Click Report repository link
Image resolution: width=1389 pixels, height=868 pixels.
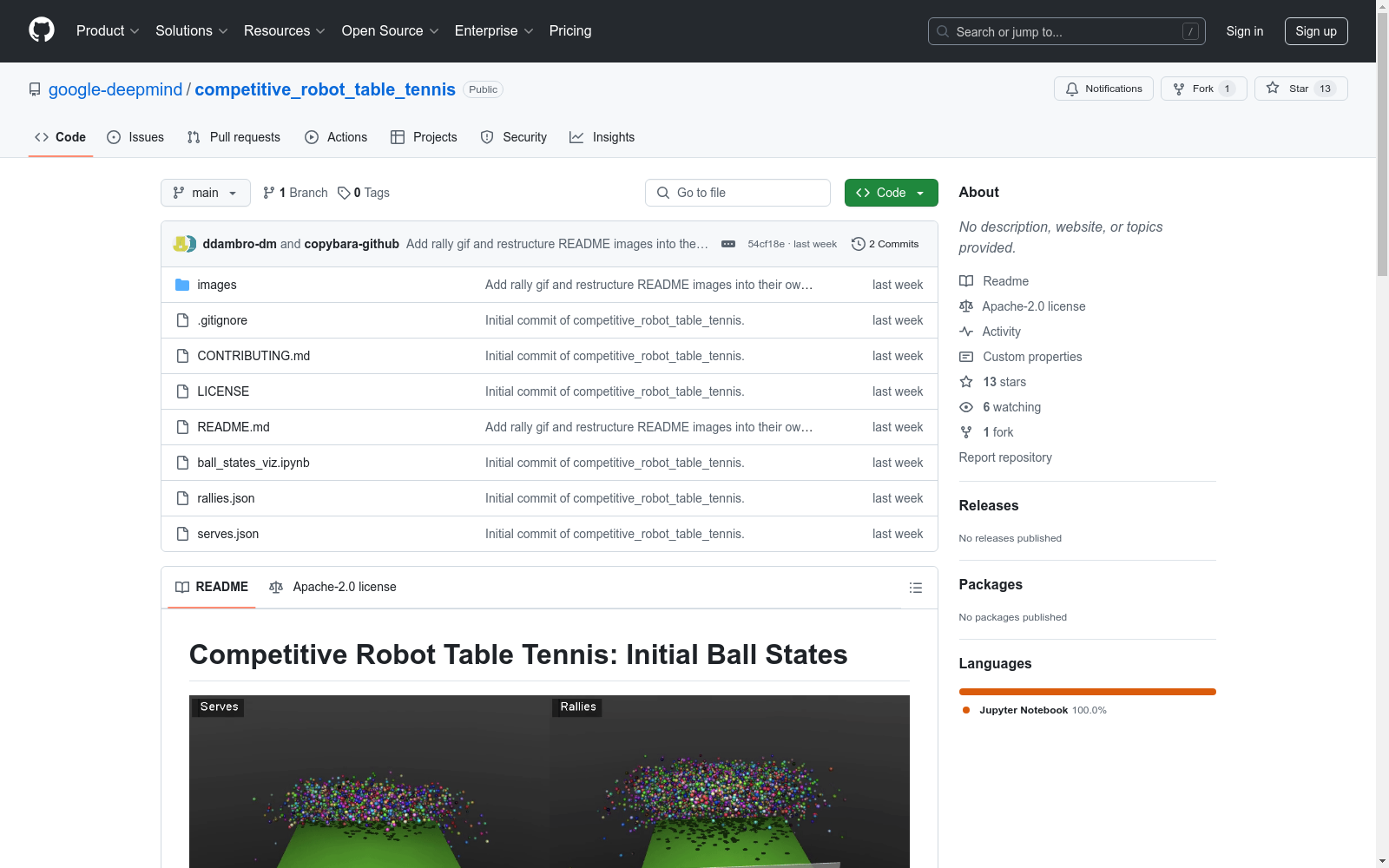[x=1005, y=457]
